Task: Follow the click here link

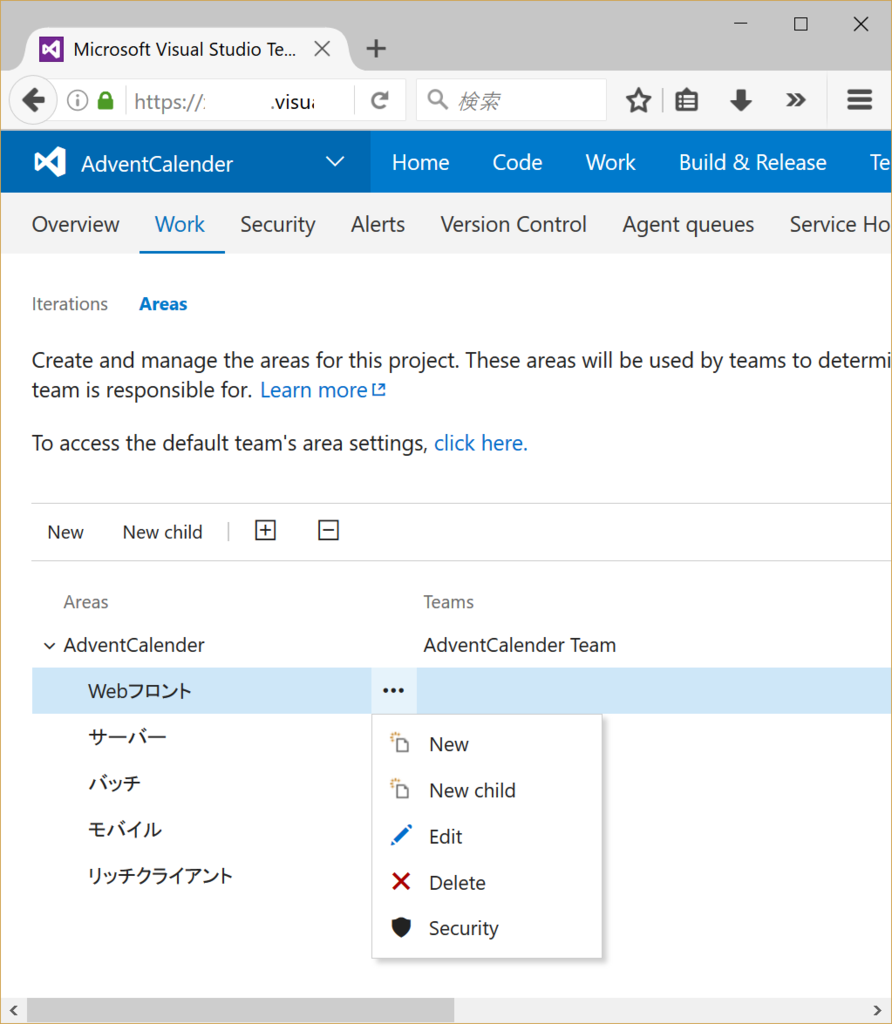Action: pos(481,443)
